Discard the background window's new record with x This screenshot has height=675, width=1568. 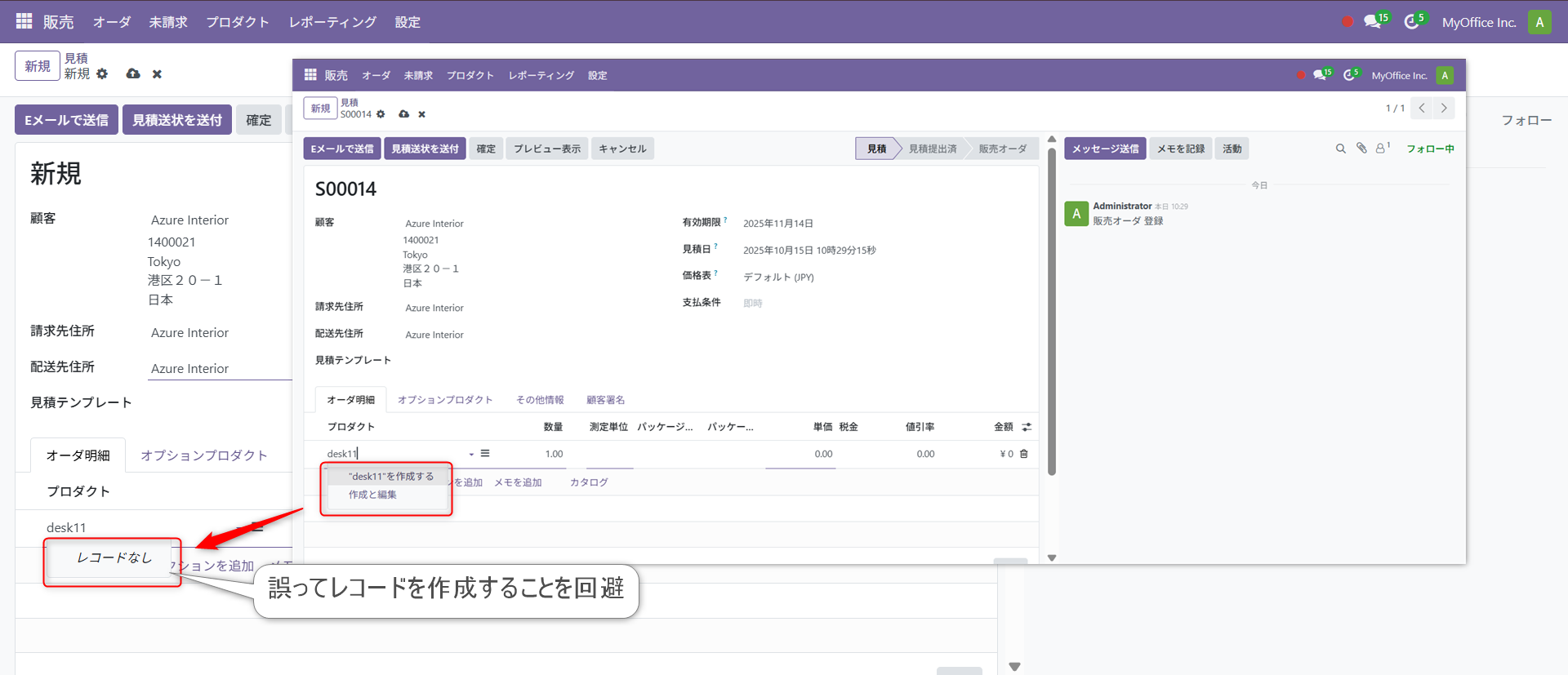[157, 74]
